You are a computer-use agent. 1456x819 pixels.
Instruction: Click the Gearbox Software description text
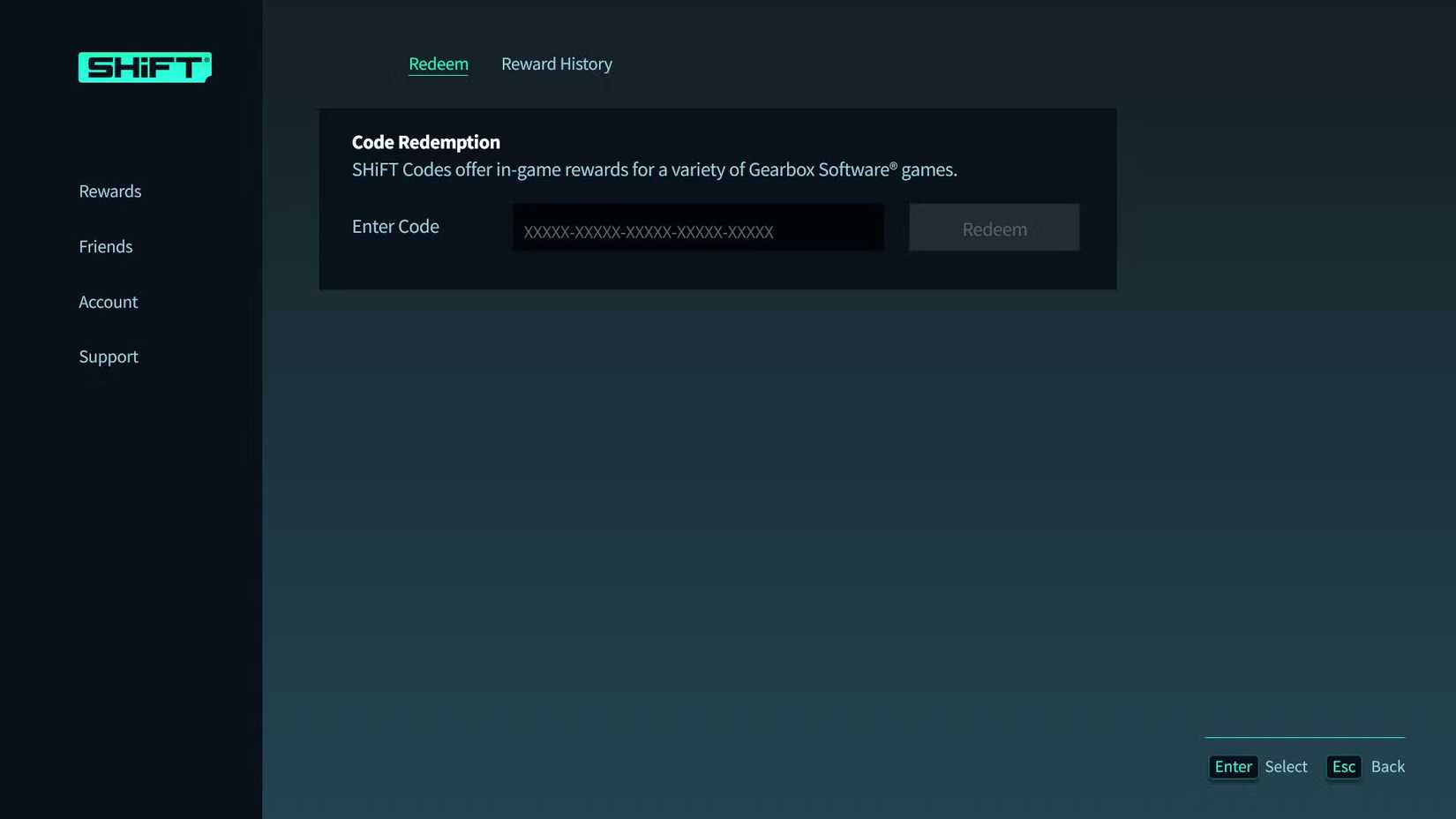point(654,169)
